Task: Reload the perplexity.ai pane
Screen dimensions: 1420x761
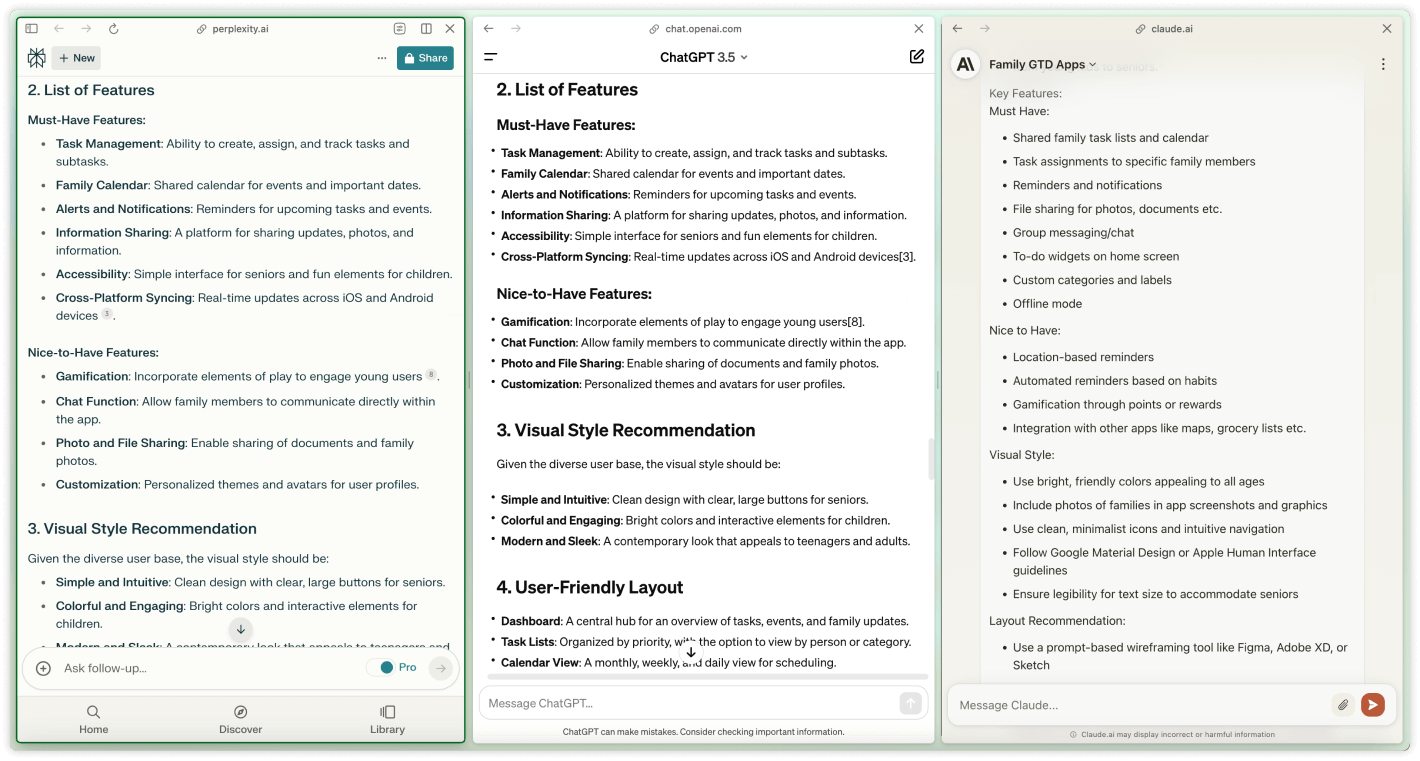Action: [x=113, y=29]
